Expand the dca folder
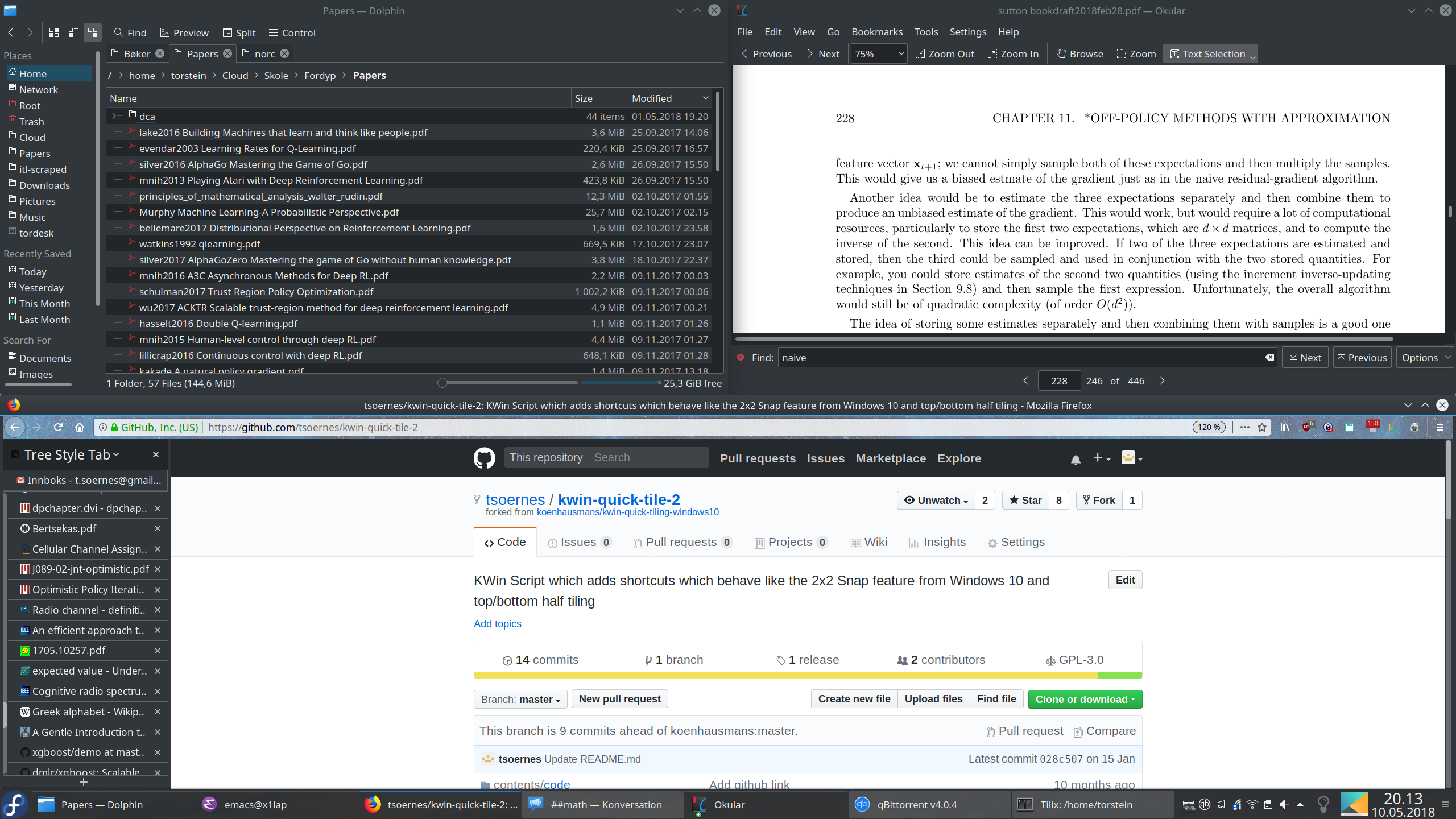The width and height of the screenshot is (1456, 819). pos(114,116)
